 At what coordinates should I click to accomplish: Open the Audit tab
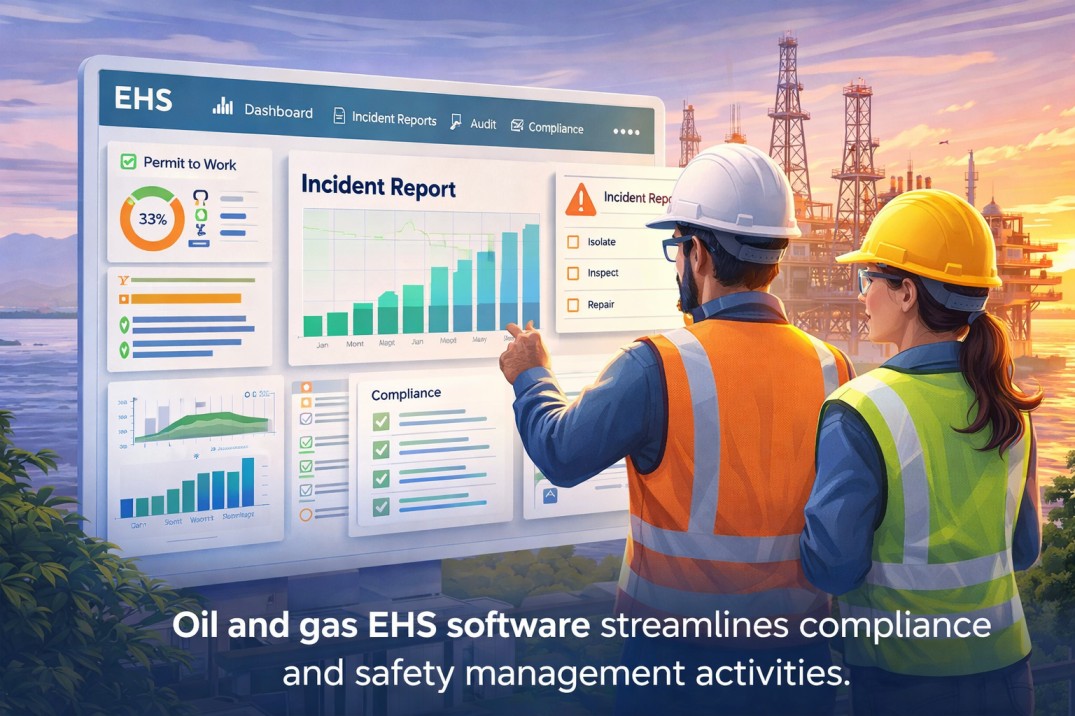[x=483, y=124]
